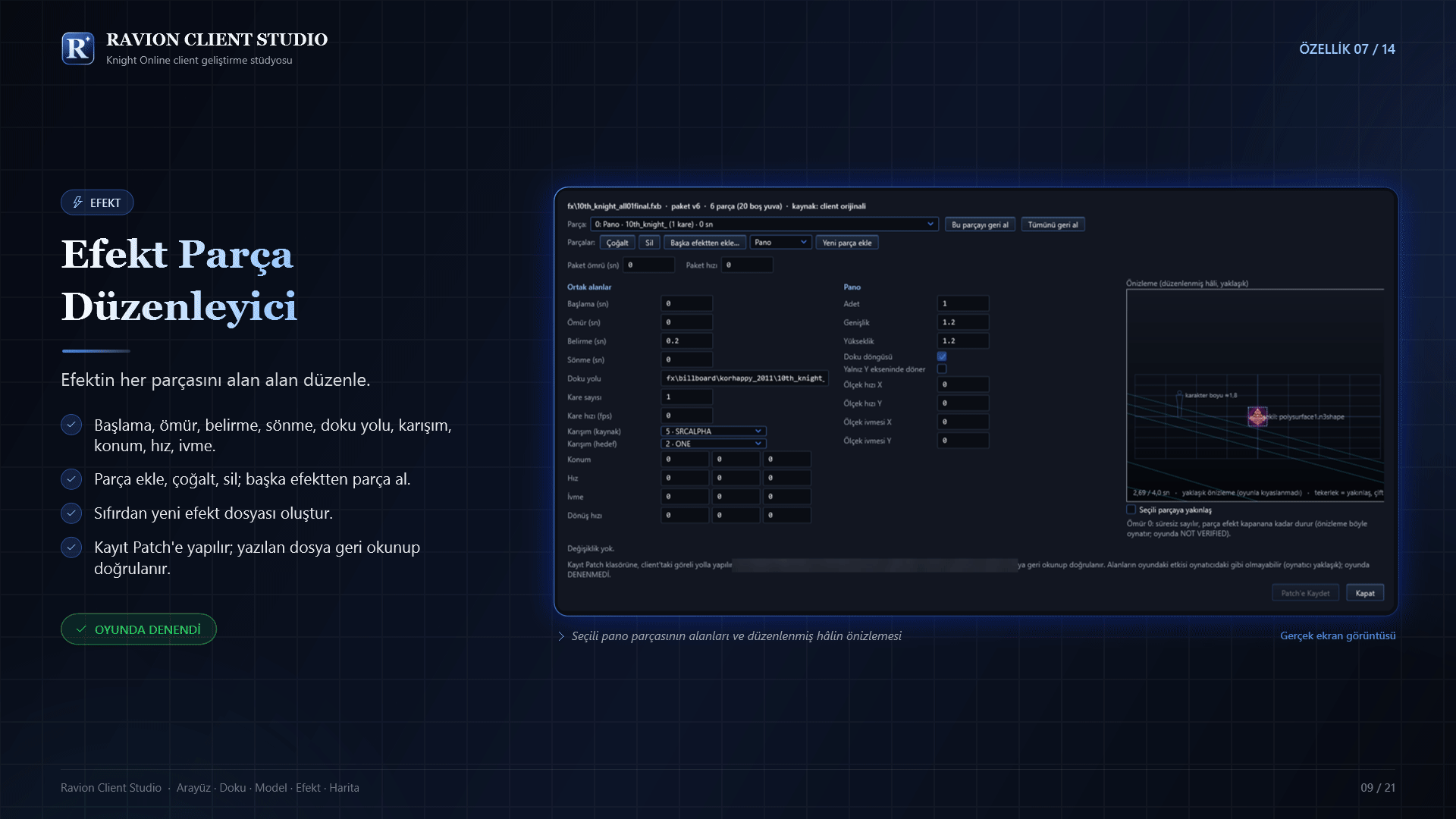Viewport: 1456px width, 819px height.
Task: Click the selected sprite in the preview
Action: 1257,416
